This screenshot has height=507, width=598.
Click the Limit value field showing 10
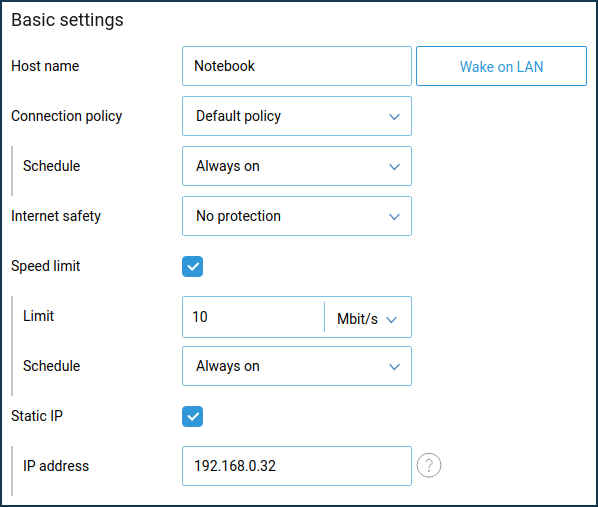click(253, 317)
